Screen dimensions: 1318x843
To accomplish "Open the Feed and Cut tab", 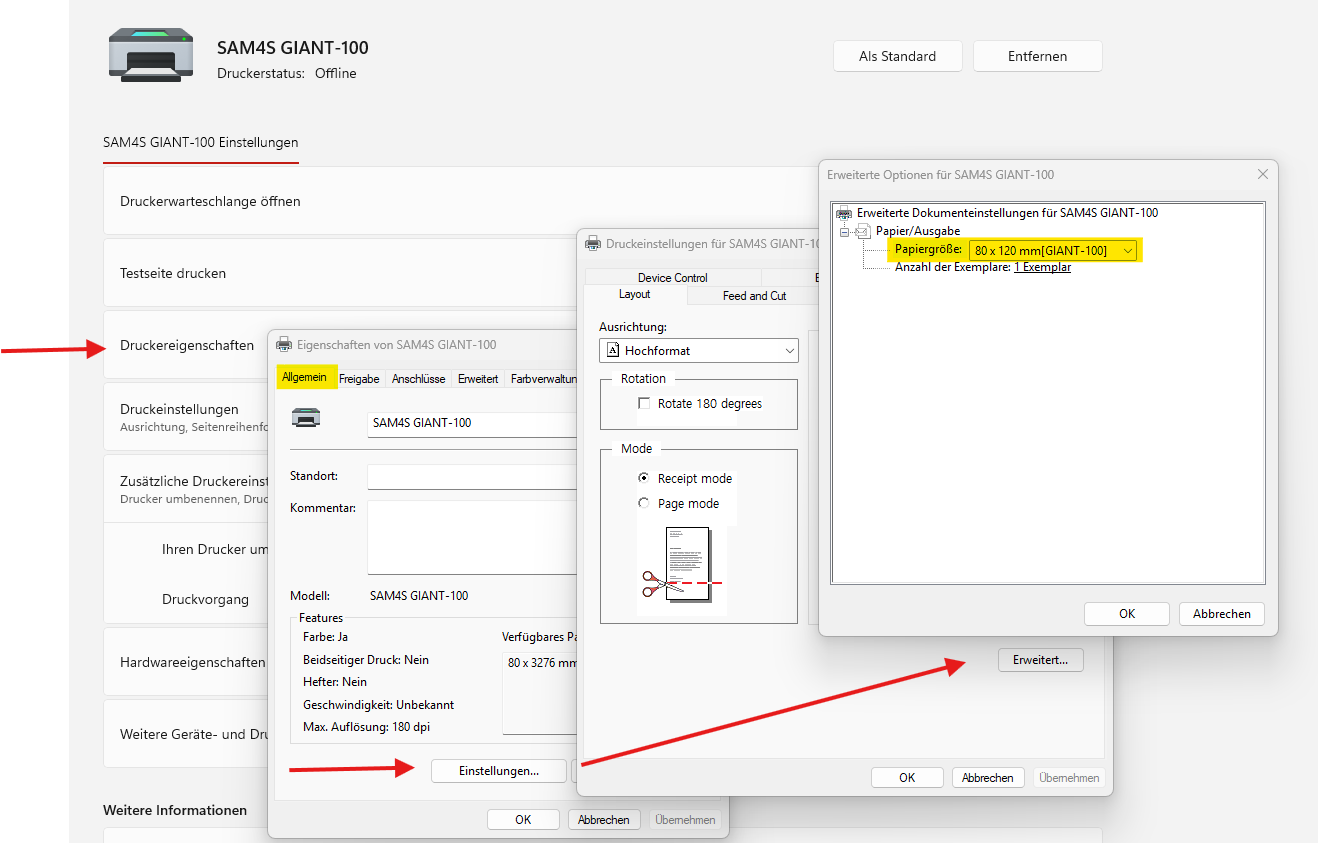I will [x=755, y=296].
